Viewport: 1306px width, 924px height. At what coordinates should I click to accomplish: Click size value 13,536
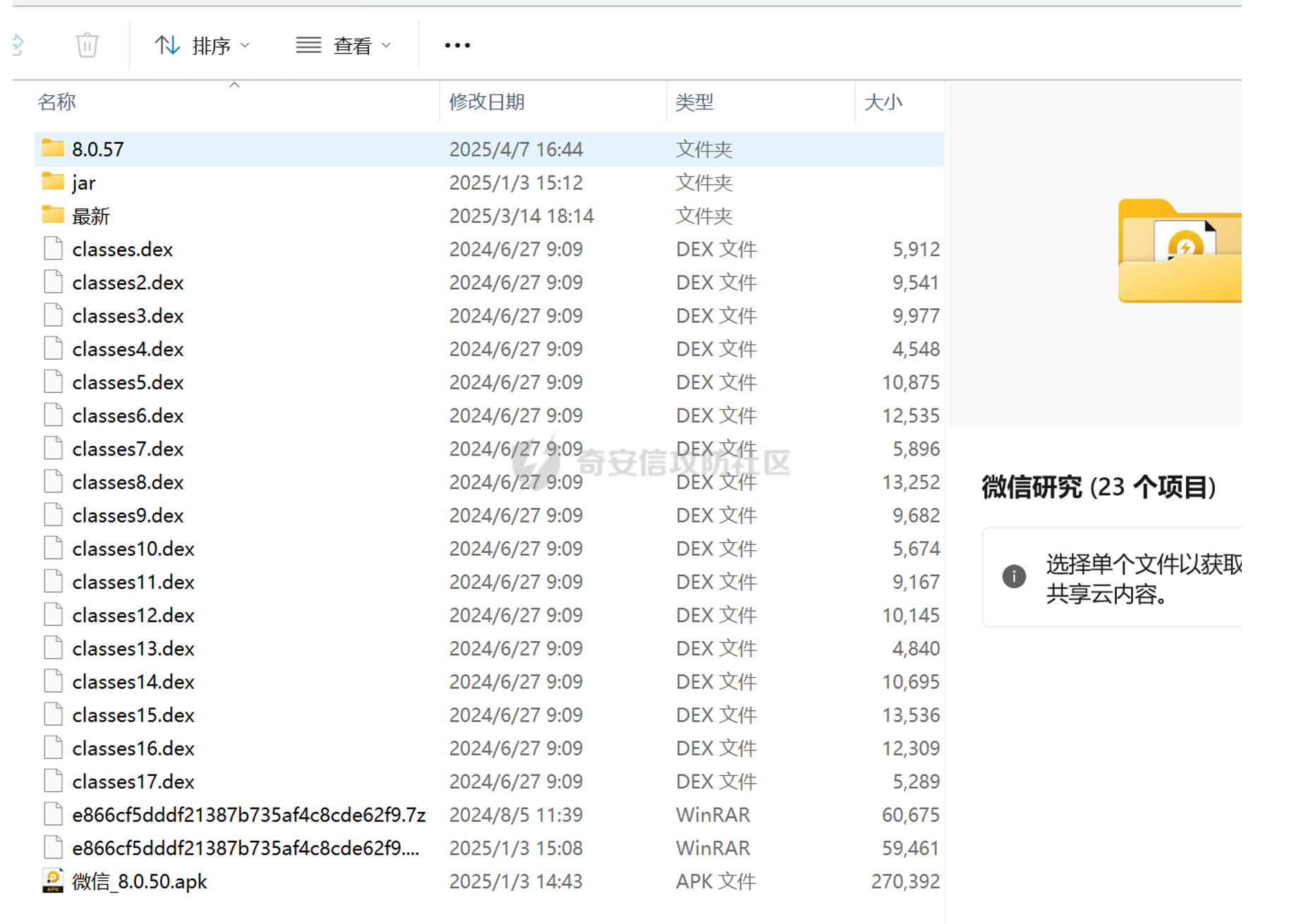(x=911, y=715)
